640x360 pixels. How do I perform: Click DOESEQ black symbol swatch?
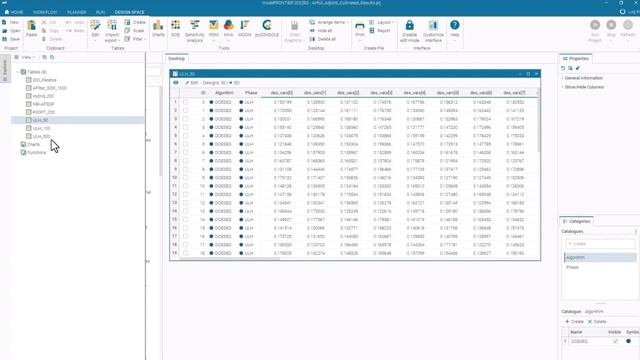tap(628, 341)
